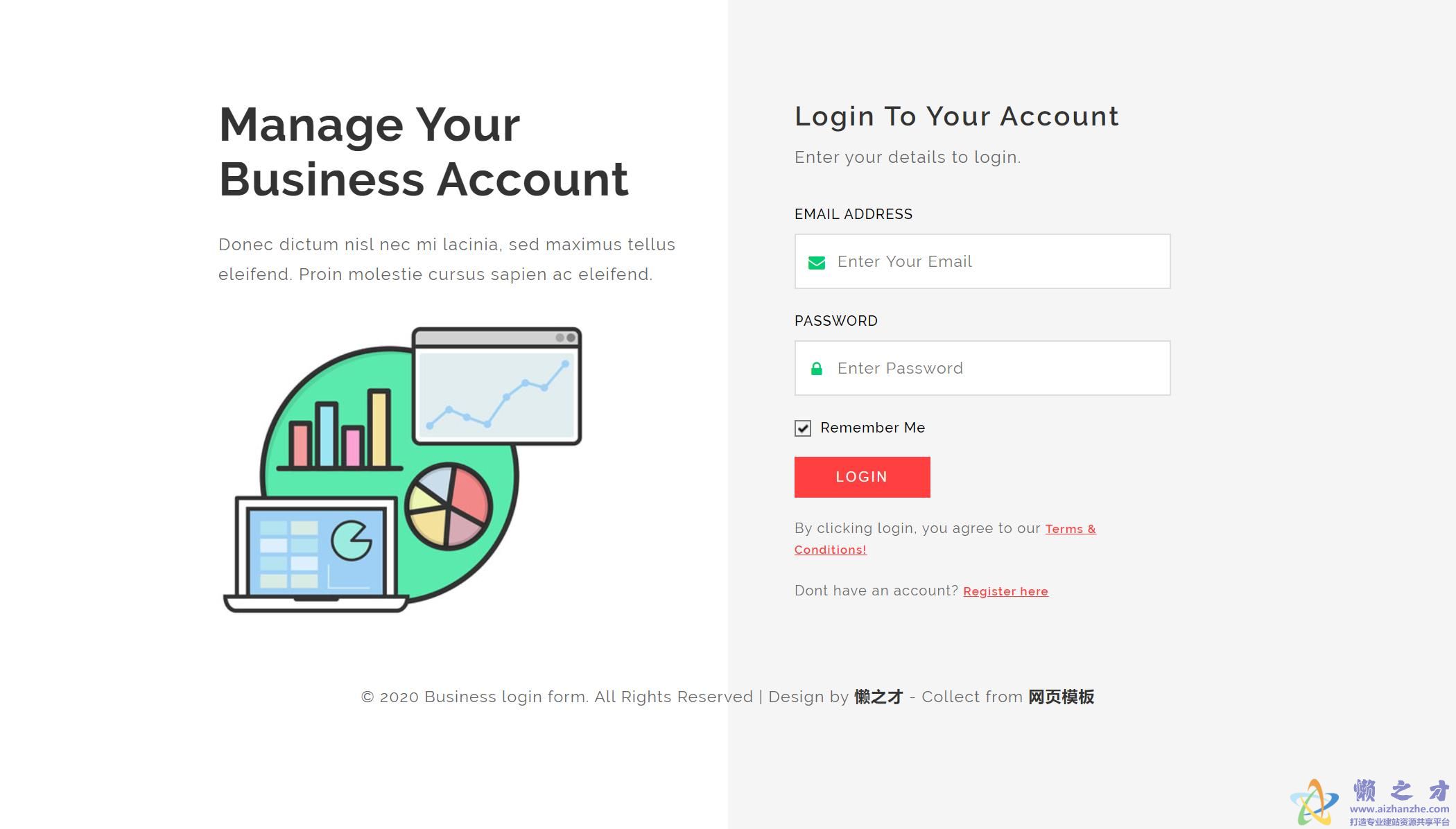
Task: Focus the Enter Password field
Action: click(982, 368)
